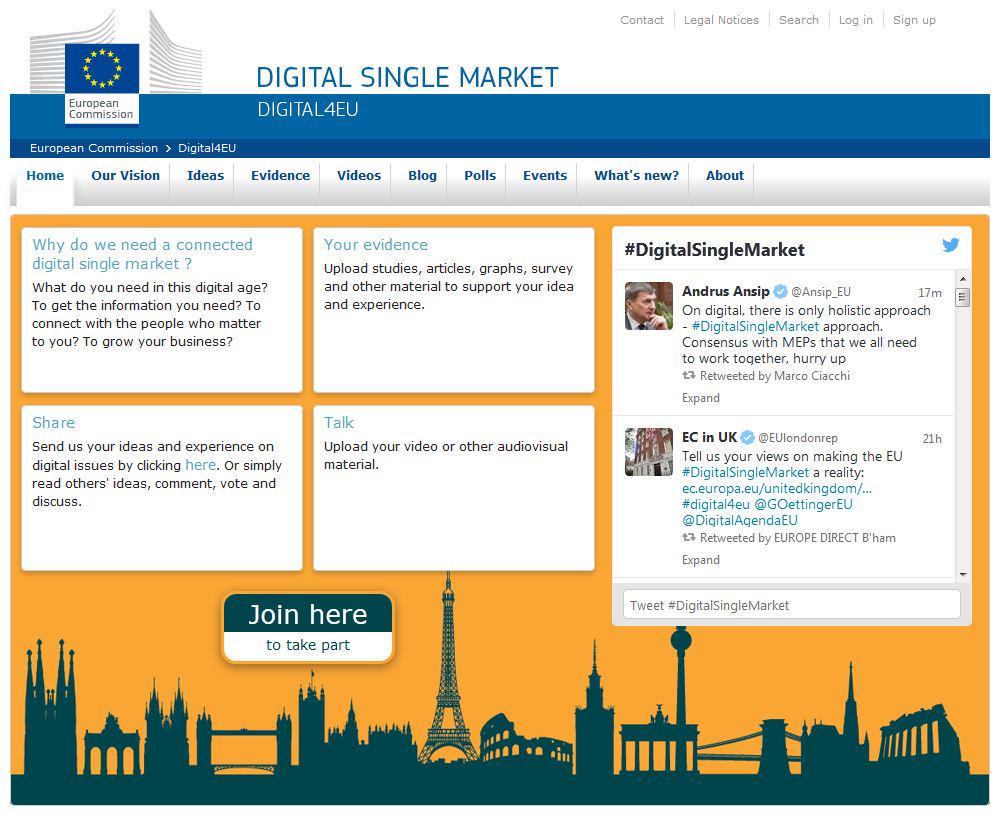
Task: Click the Sign up link
Action: [x=914, y=20]
